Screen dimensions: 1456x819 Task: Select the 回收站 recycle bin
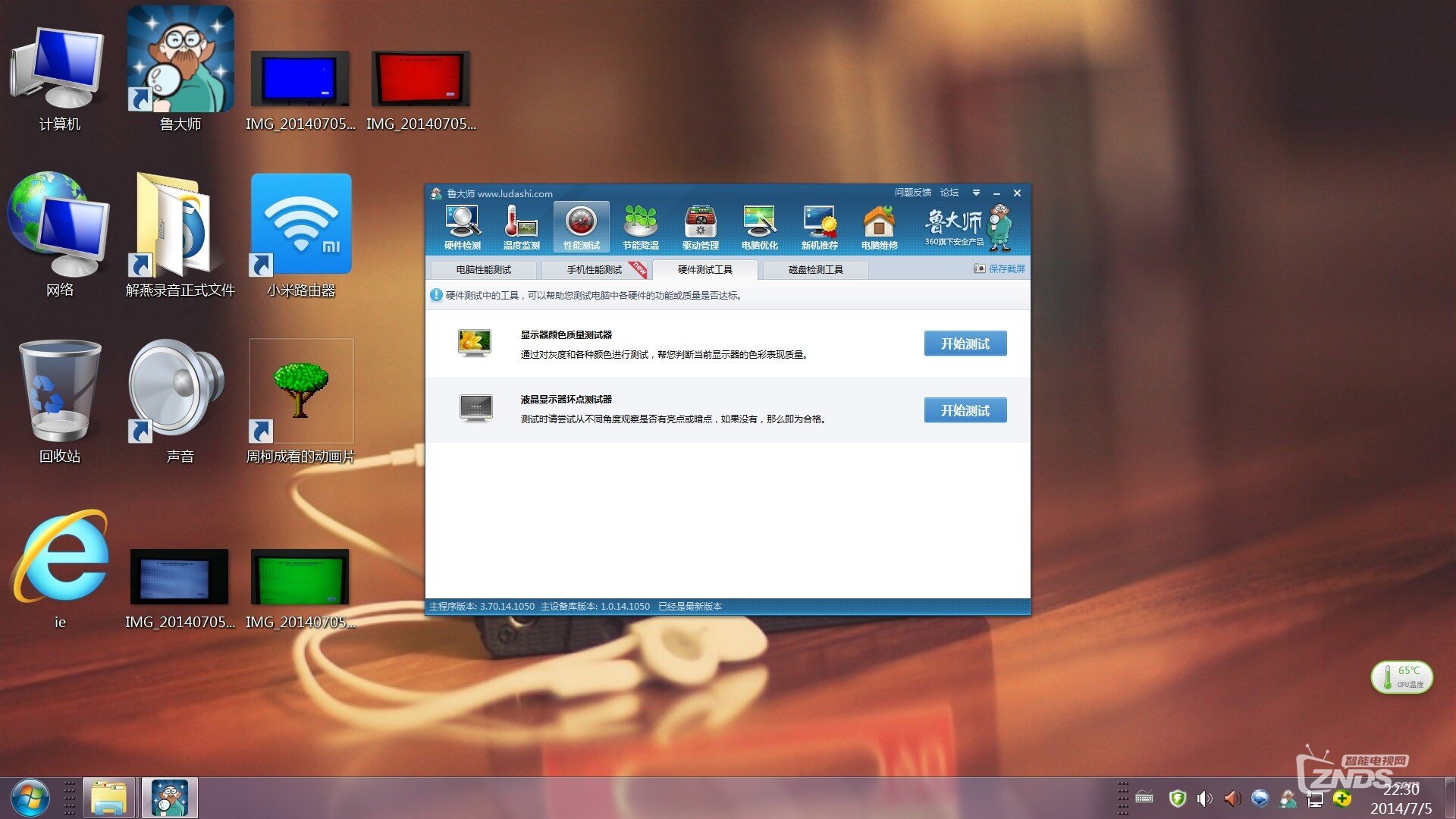[59, 402]
